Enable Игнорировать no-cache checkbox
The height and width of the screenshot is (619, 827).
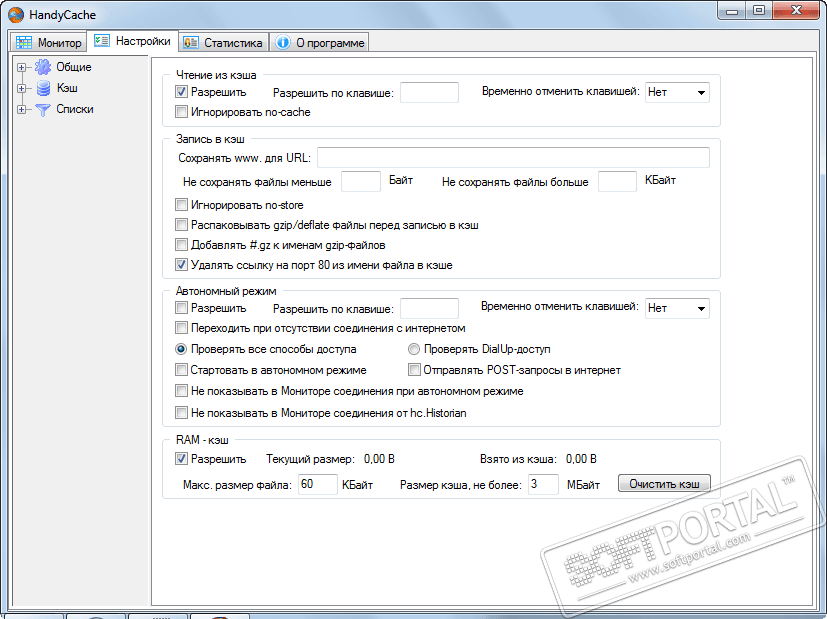coord(181,112)
